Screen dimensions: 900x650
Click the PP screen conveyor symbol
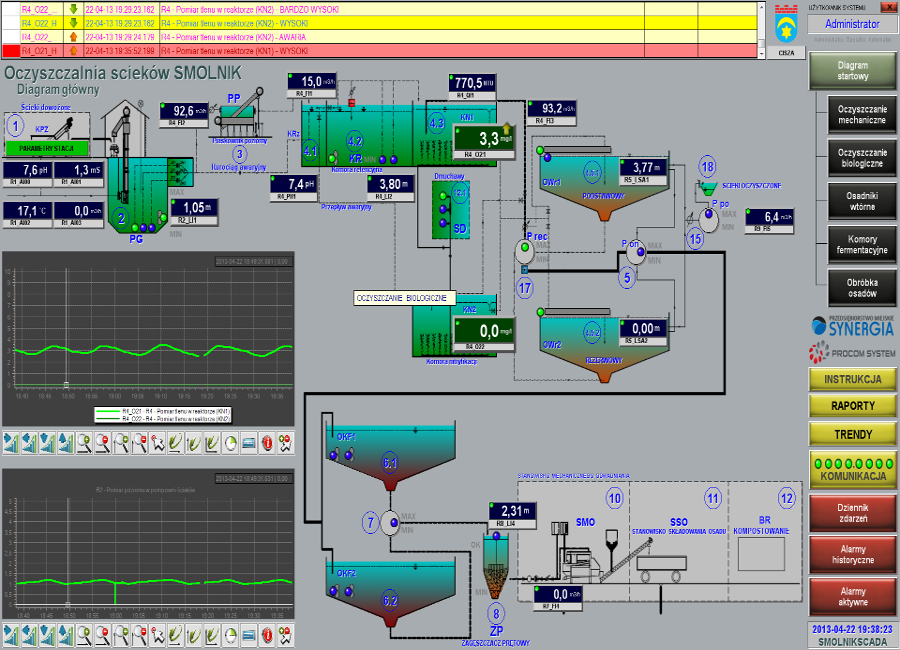[238, 112]
